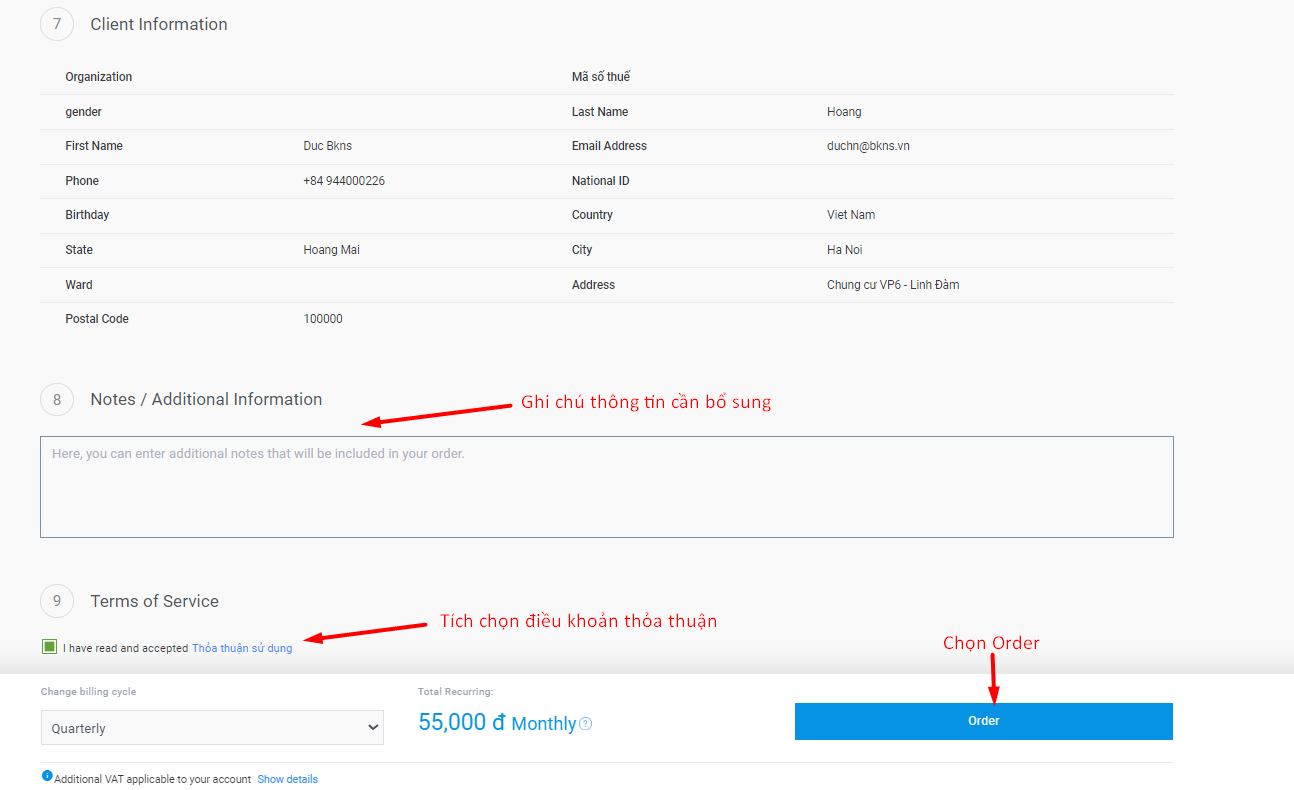Click the Show details VAT link
This screenshot has height=790, width=1294.
(287, 779)
